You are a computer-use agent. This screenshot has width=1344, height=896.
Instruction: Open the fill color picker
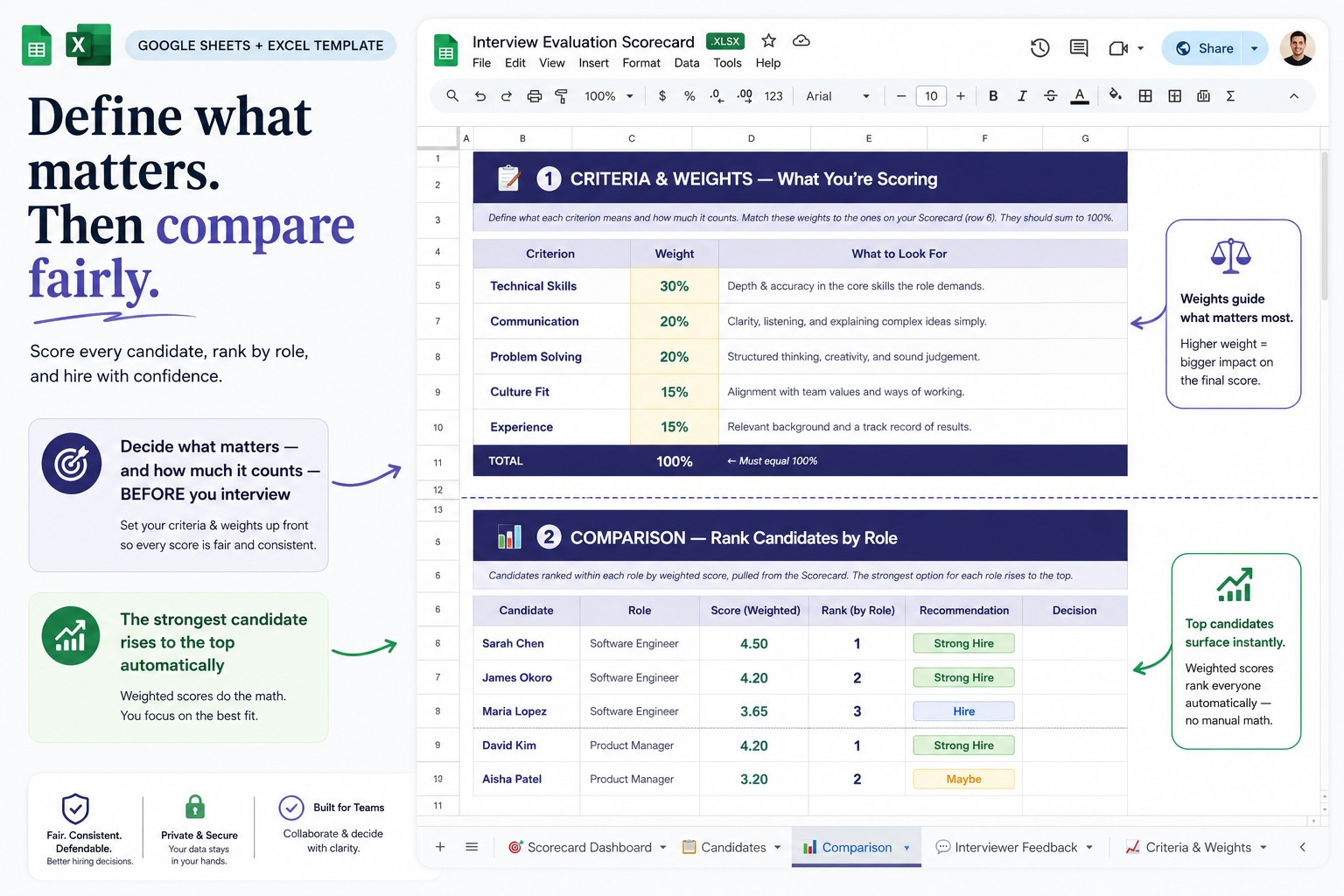pyautogui.click(x=1116, y=95)
